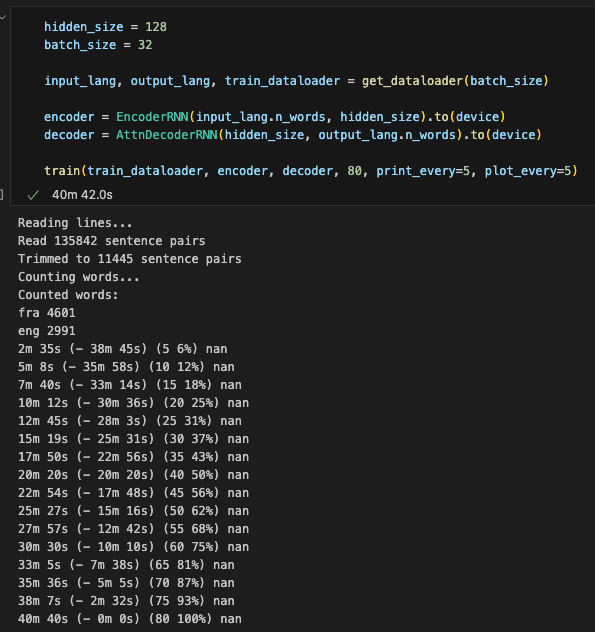This screenshot has height=632, width=595.
Task: Click the AttnDecoderRNN class name
Action: click(x=167, y=135)
